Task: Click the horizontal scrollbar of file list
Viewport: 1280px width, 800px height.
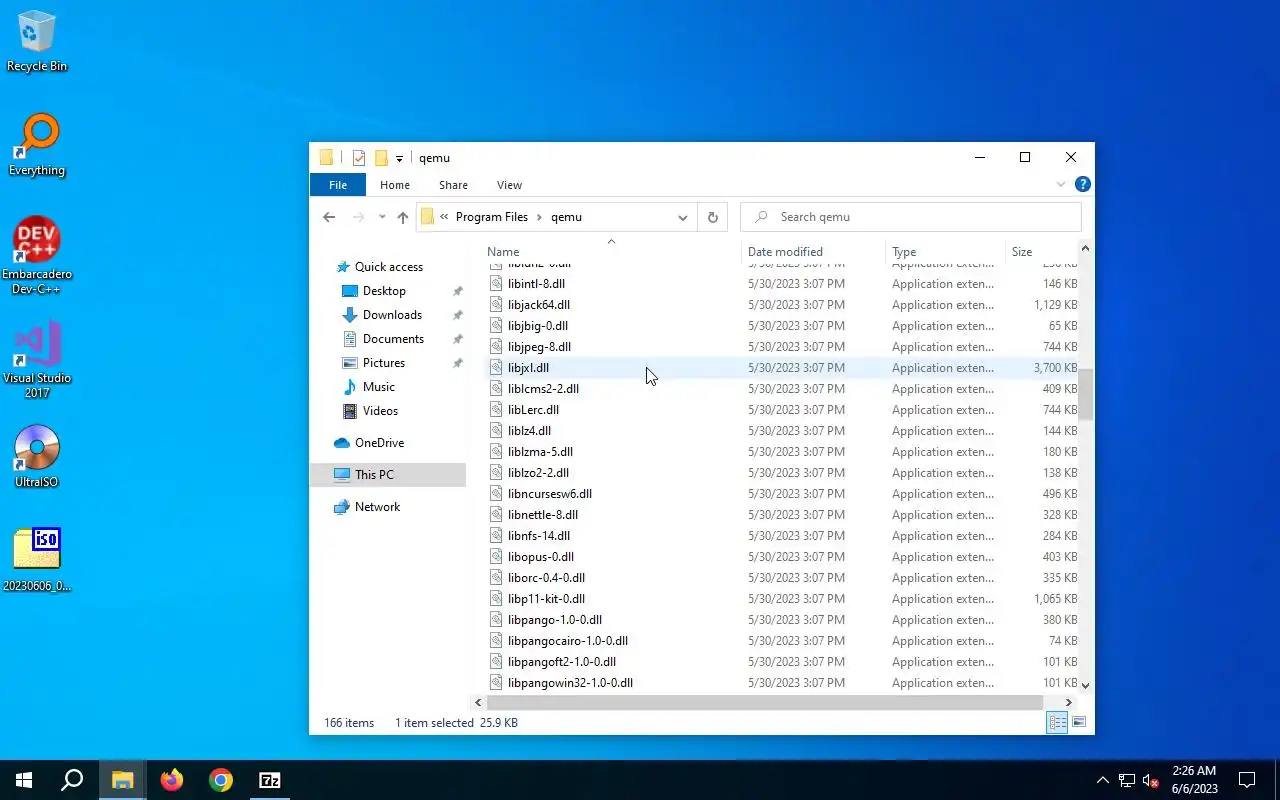Action: 764,703
